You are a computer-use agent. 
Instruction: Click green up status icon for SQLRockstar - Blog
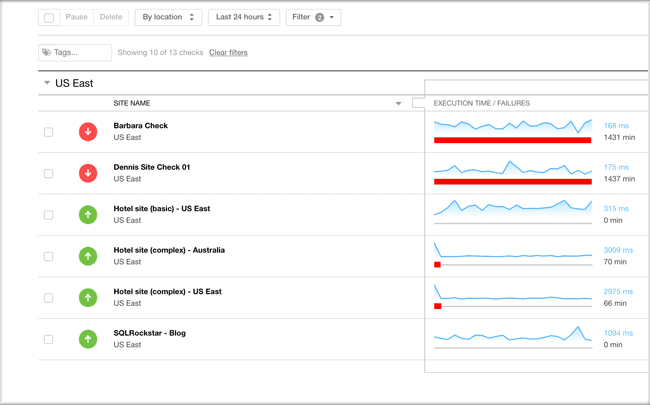coord(88,339)
